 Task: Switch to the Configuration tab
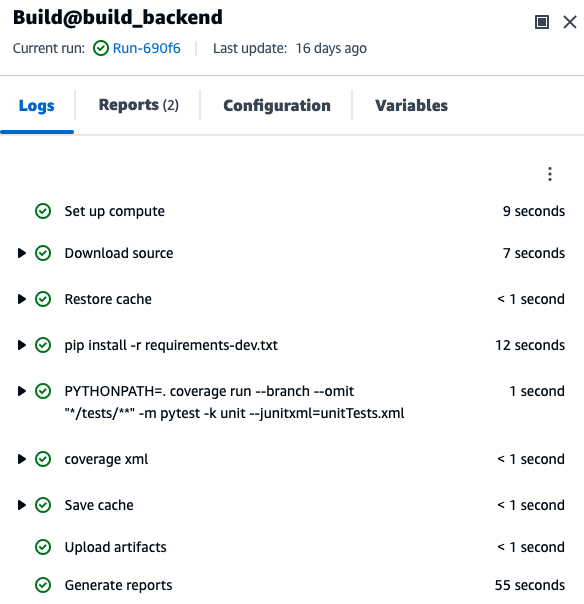[x=277, y=106]
